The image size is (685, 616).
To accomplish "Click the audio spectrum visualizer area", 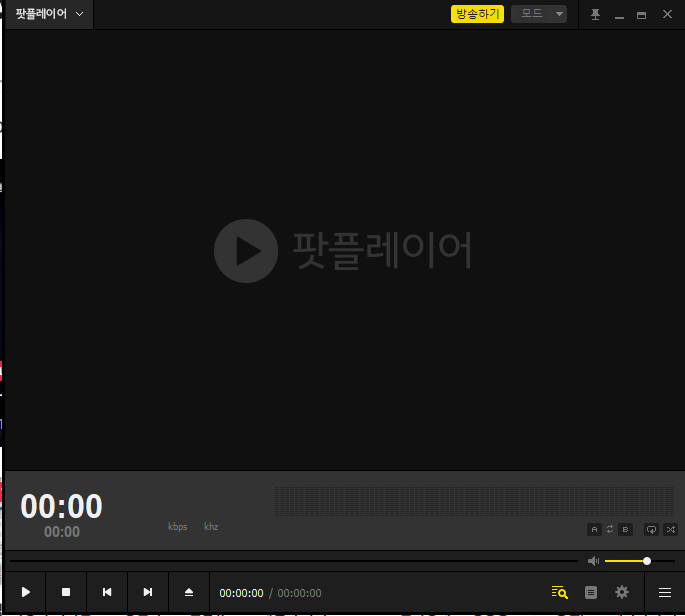I will [x=474, y=502].
